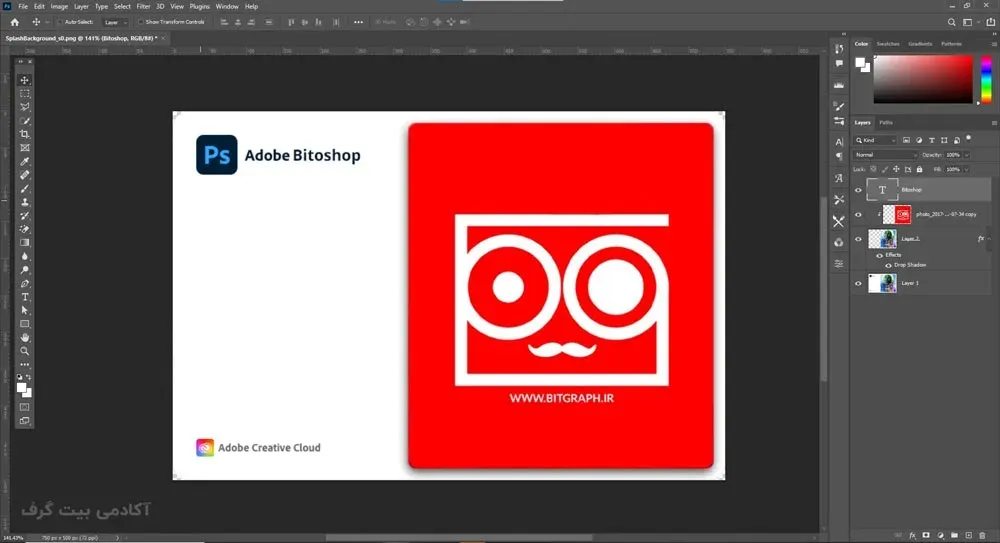1000x543 pixels.
Task: Toggle the layer filtering on/off switch
Action: 969,138
